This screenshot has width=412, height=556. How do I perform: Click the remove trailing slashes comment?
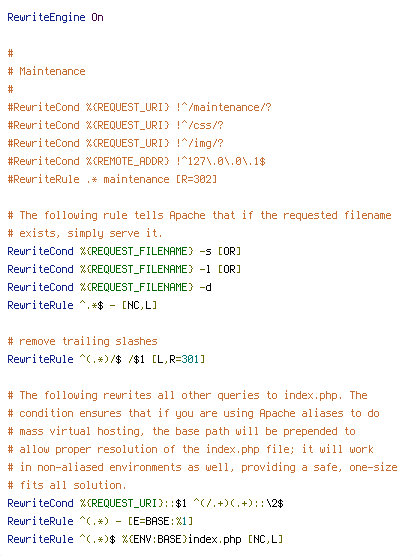82,341
